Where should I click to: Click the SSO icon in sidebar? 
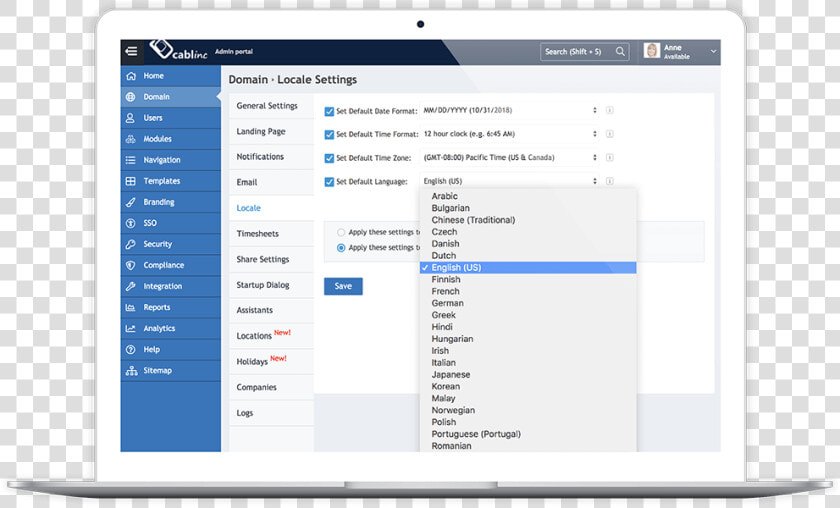[130, 223]
